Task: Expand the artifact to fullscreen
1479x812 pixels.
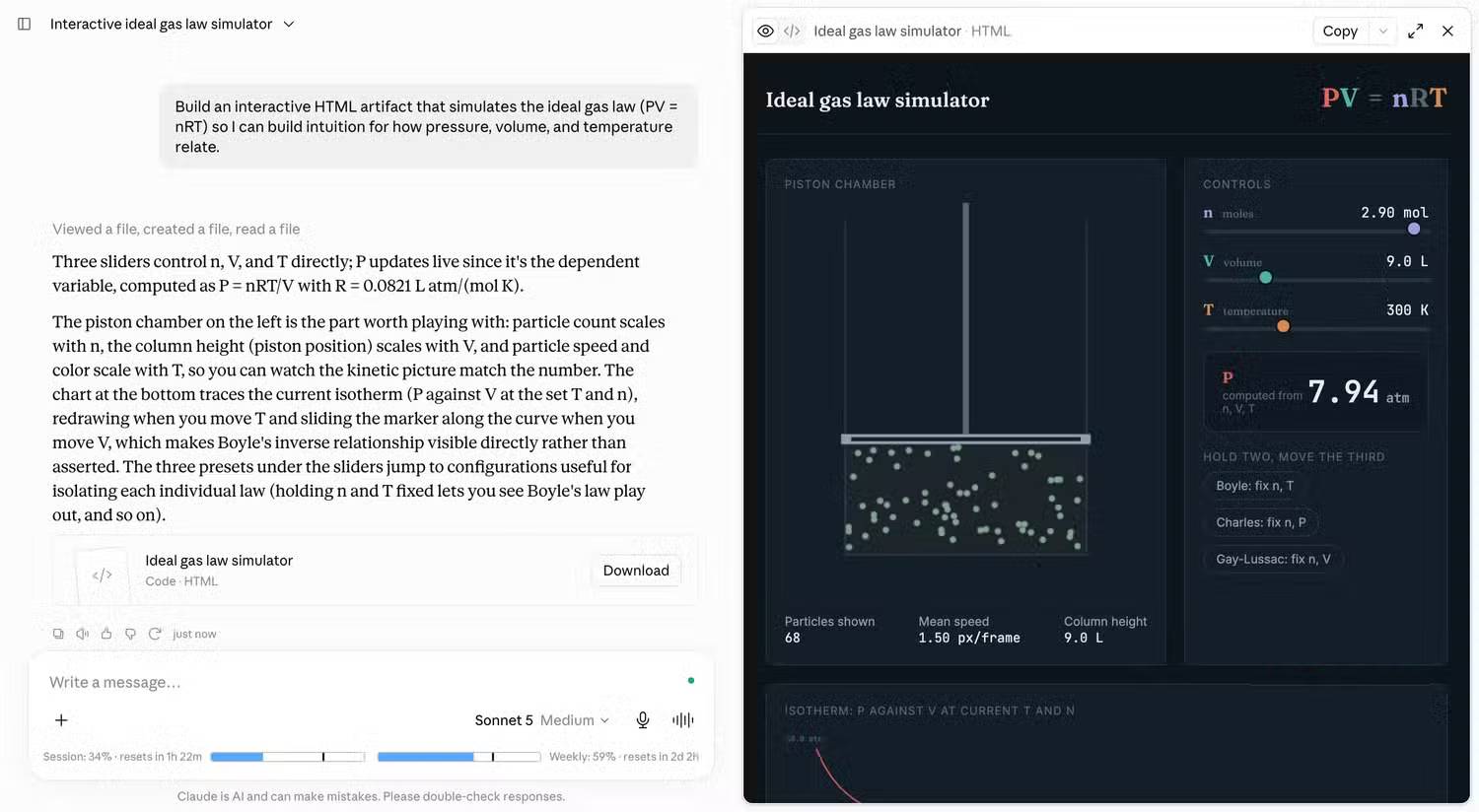Action: 1416,31
